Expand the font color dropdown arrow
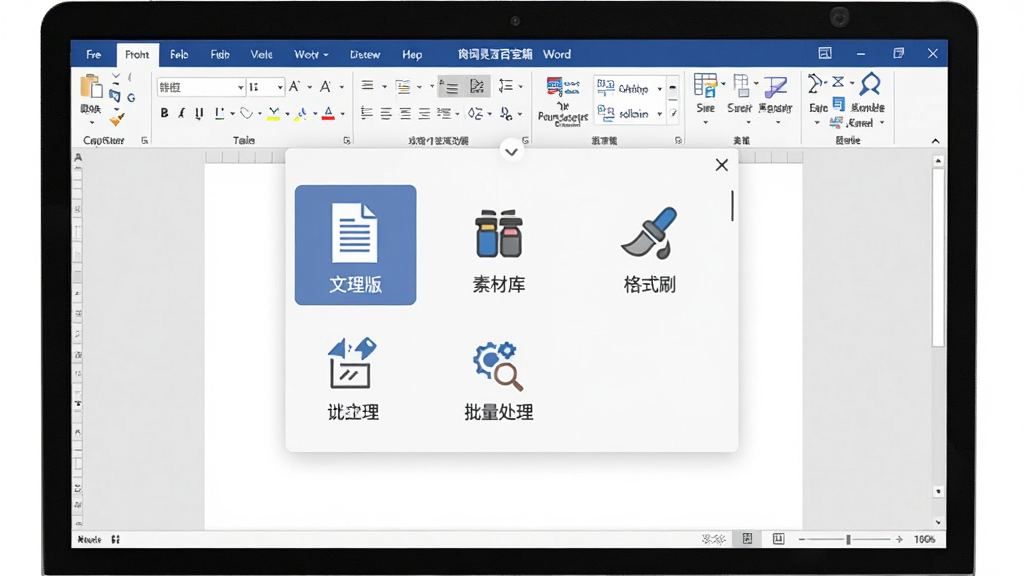Image resolution: width=1024 pixels, height=576 pixels. pyautogui.click(x=343, y=114)
